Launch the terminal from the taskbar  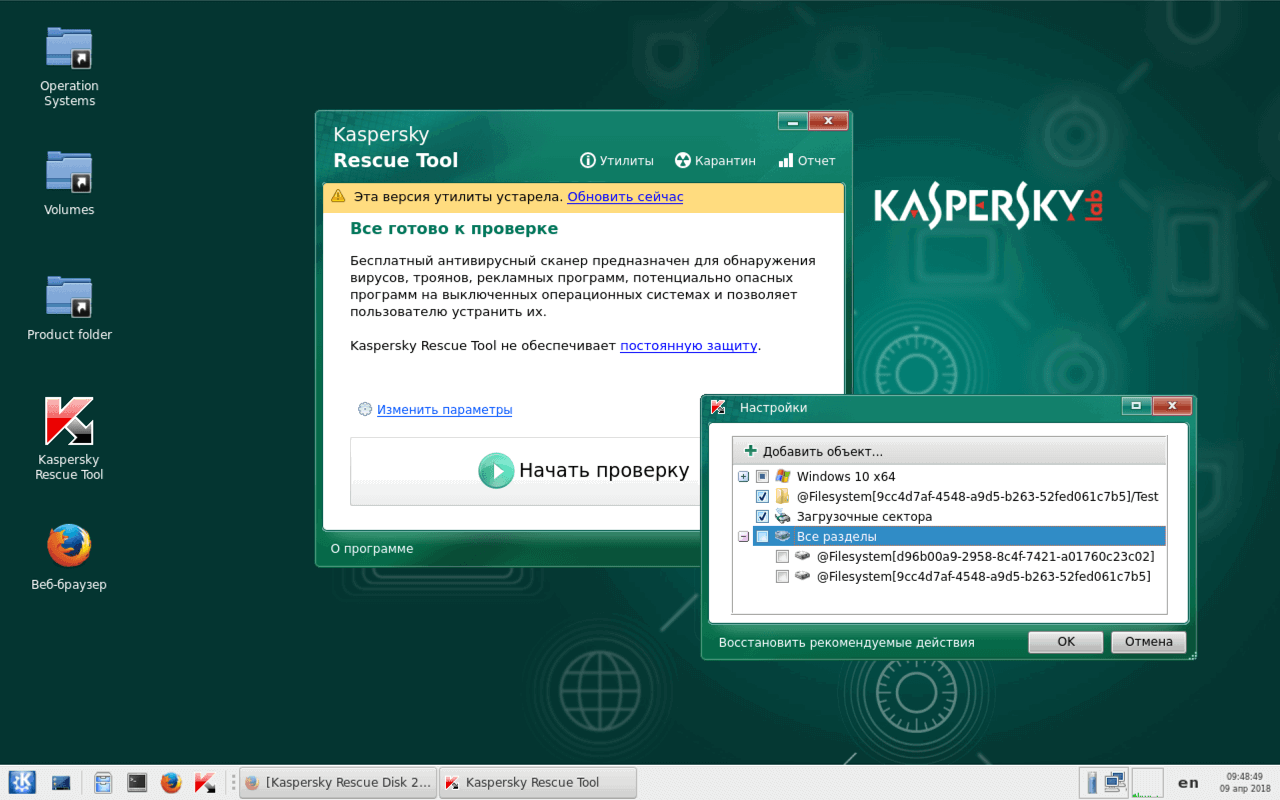[x=137, y=782]
